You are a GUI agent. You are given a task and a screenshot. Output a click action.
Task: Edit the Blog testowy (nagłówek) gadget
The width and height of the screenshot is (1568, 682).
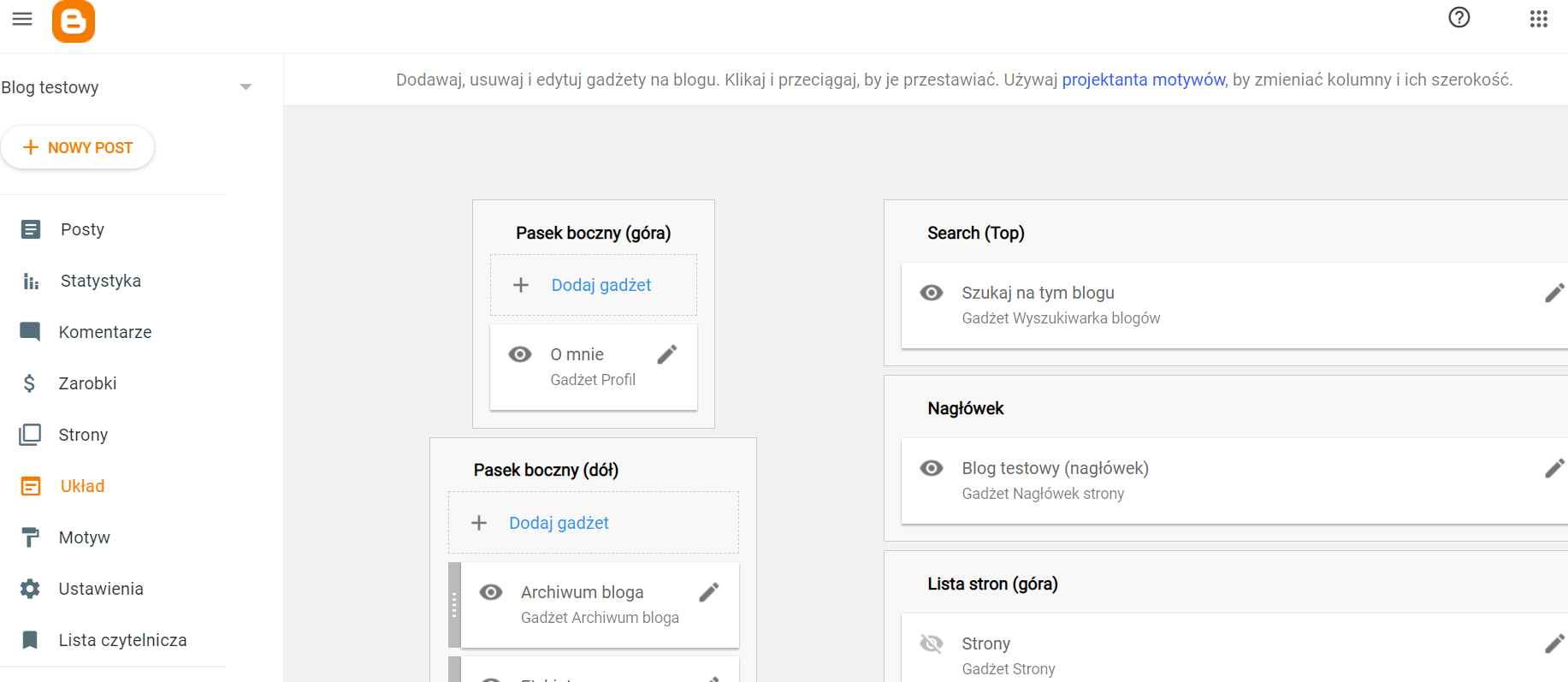click(1555, 468)
